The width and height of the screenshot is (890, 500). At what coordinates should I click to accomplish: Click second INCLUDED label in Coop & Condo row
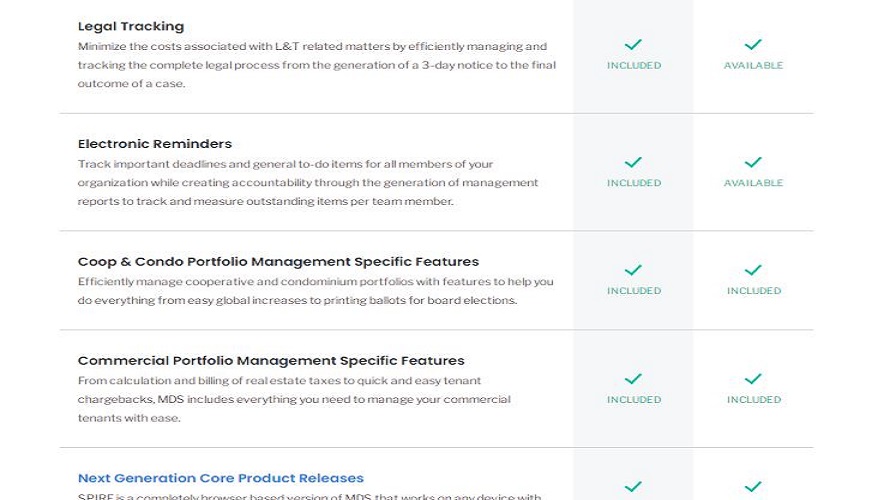754,291
